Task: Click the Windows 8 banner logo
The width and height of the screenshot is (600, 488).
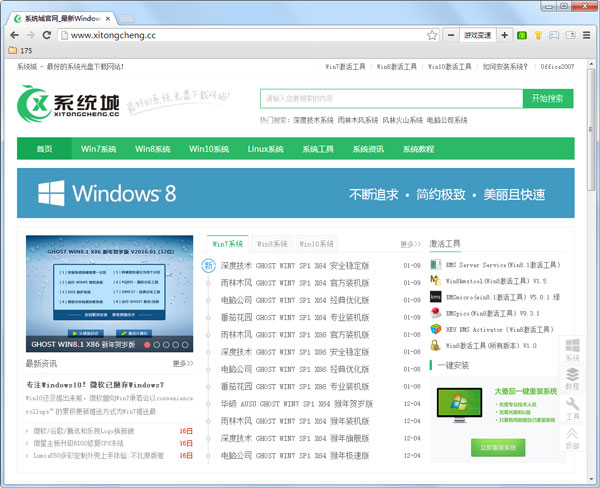Action: [x=107, y=193]
